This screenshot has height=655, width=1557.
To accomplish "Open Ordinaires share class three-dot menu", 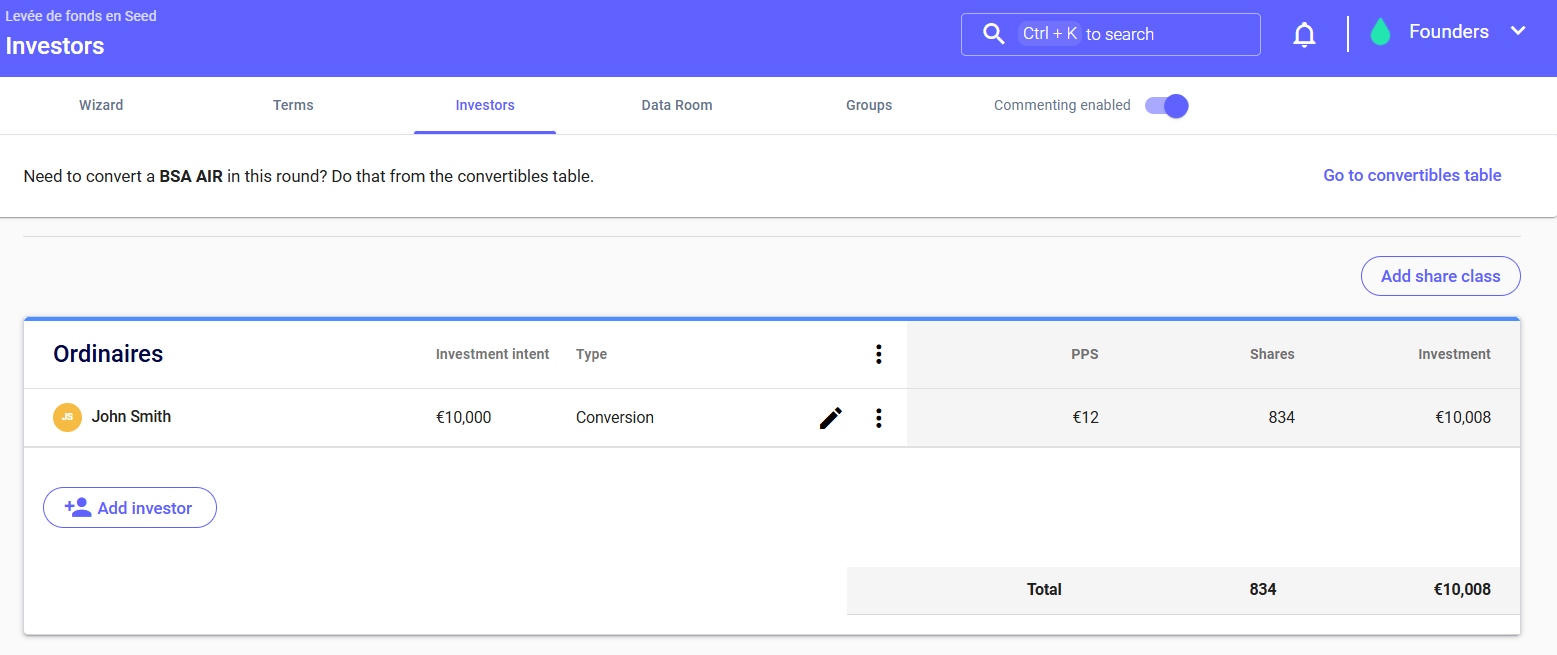I will click(878, 354).
